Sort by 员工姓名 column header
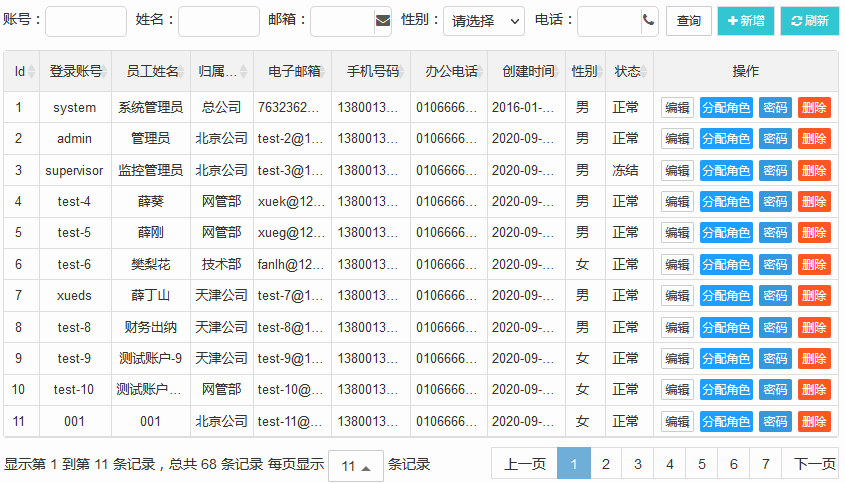845x483 pixels. 151,71
